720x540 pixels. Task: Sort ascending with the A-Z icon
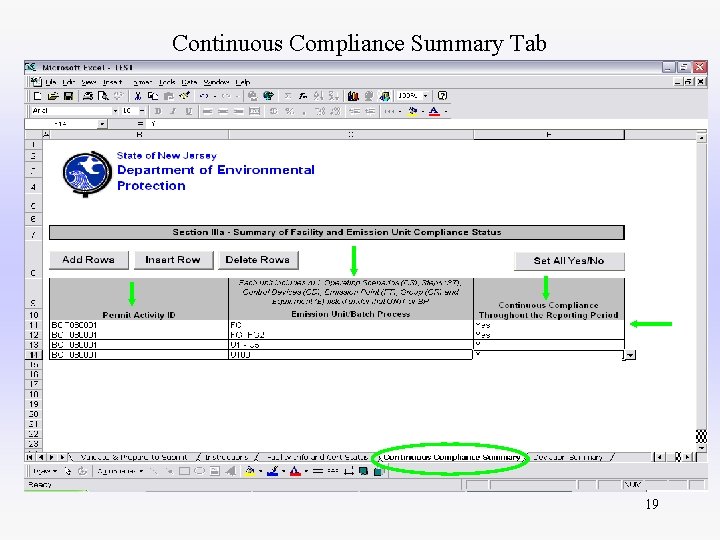click(x=318, y=96)
